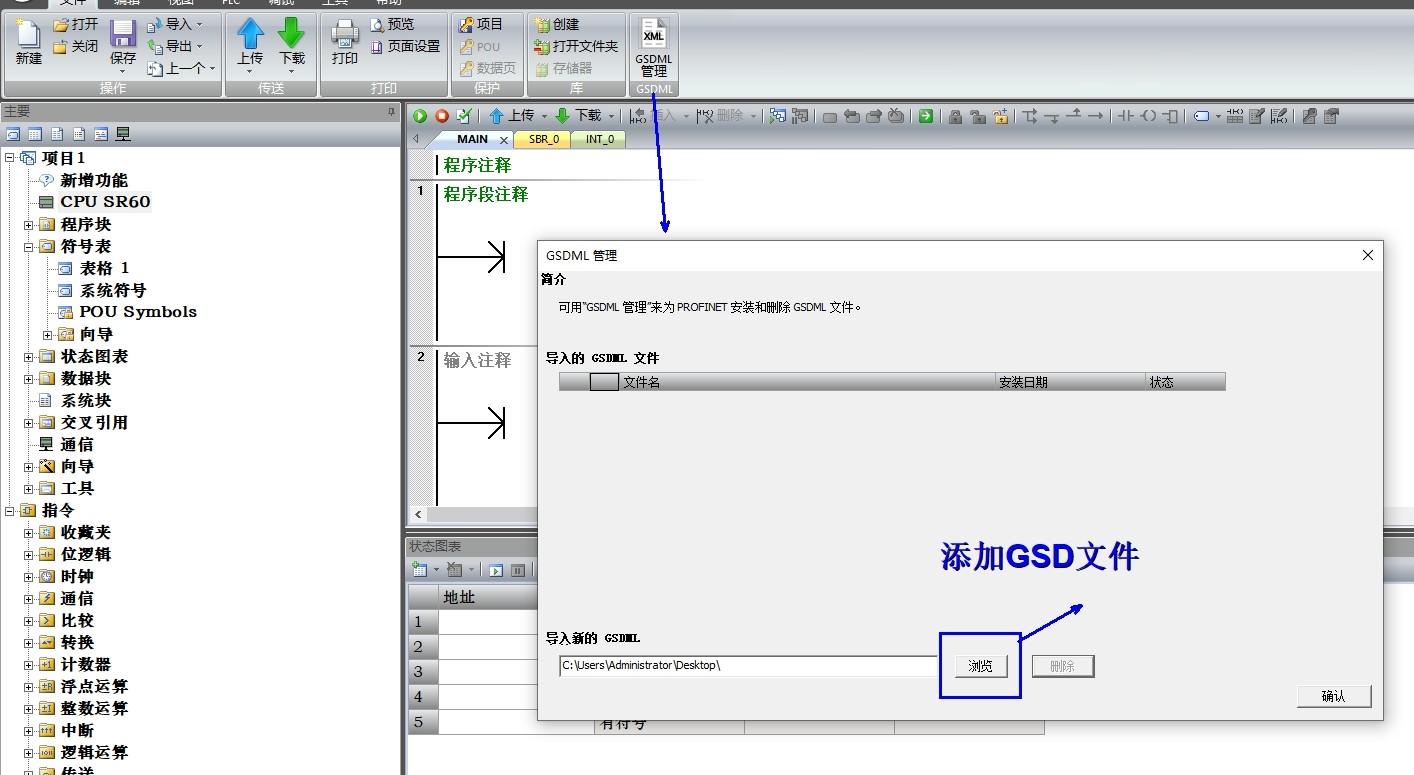The height and width of the screenshot is (775, 1414).
Task: Expand the 计数器 instruction folder
Action: click(x=29, y=664)
